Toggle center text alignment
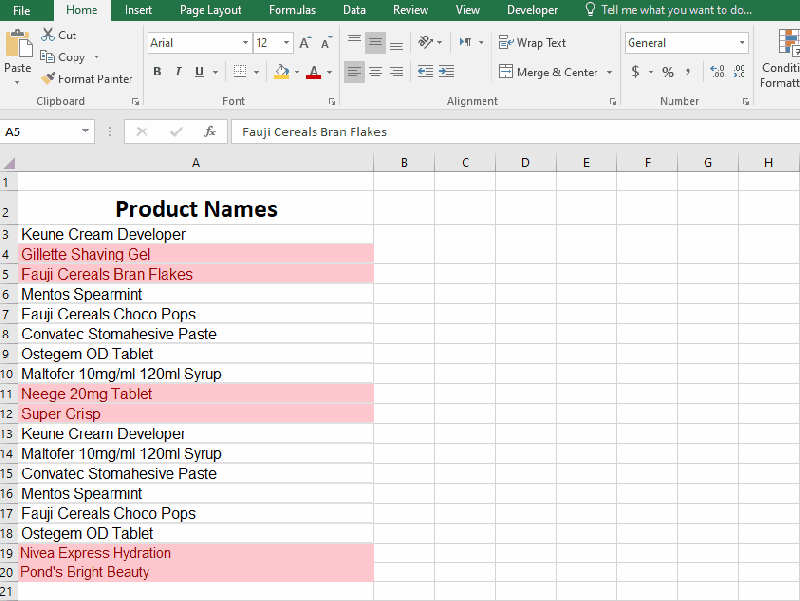 (375, 72)
